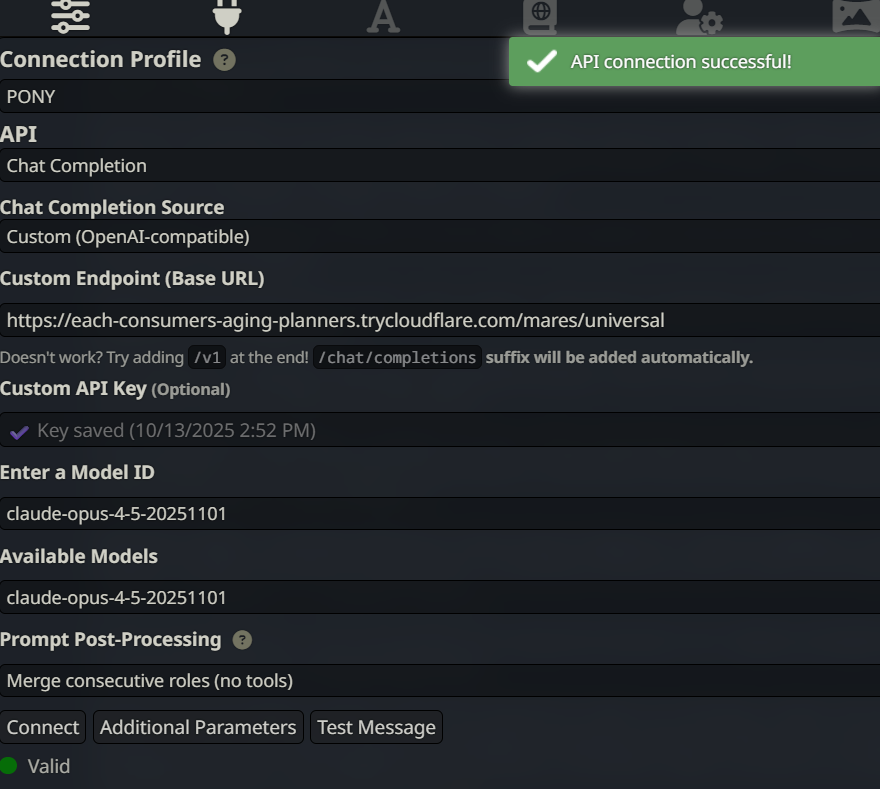Click the Custom API Key field
The height and width of the screenshot is (789, 880).
tap(440, 431)
